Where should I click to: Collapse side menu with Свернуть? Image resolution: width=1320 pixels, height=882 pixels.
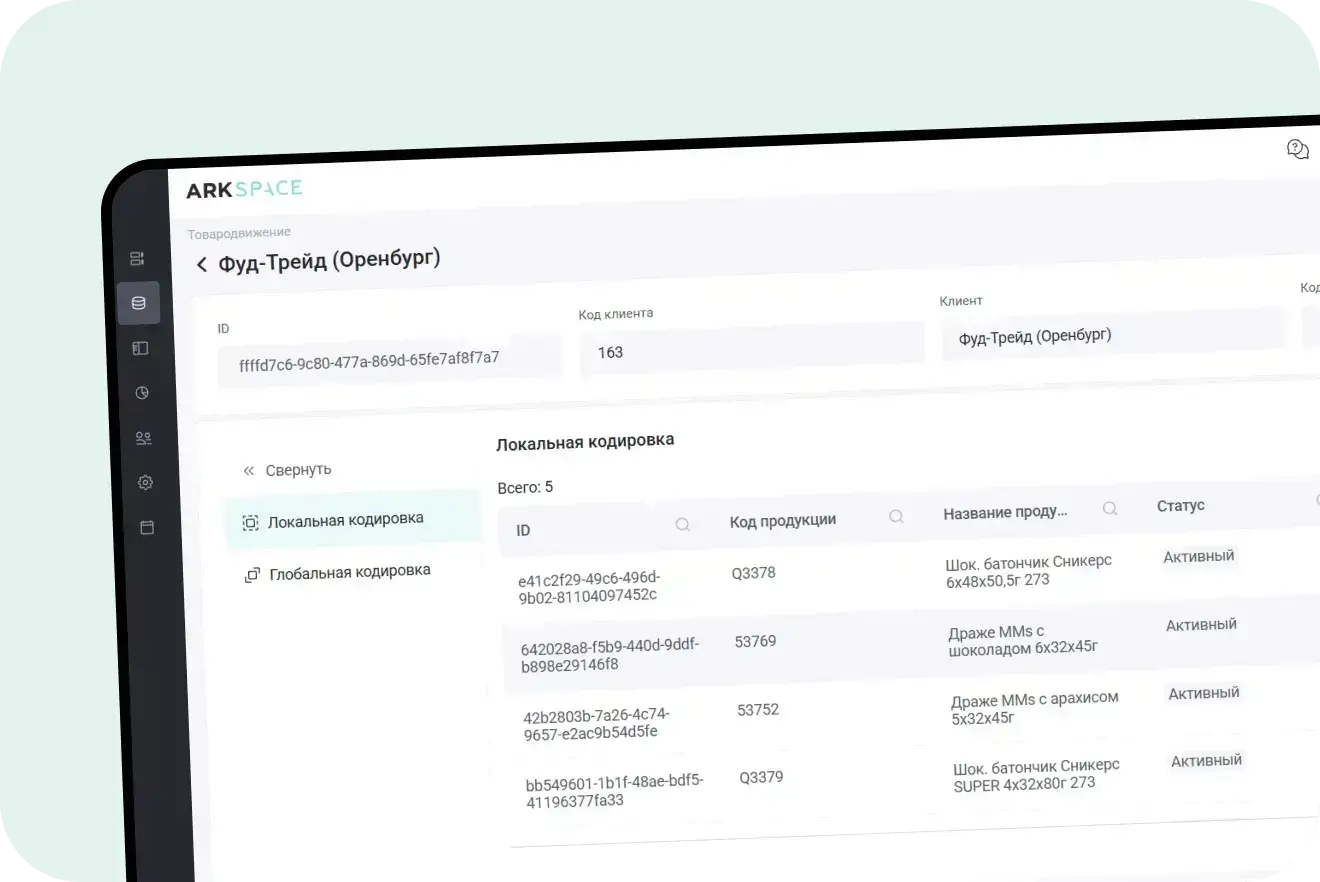(287, 470)
